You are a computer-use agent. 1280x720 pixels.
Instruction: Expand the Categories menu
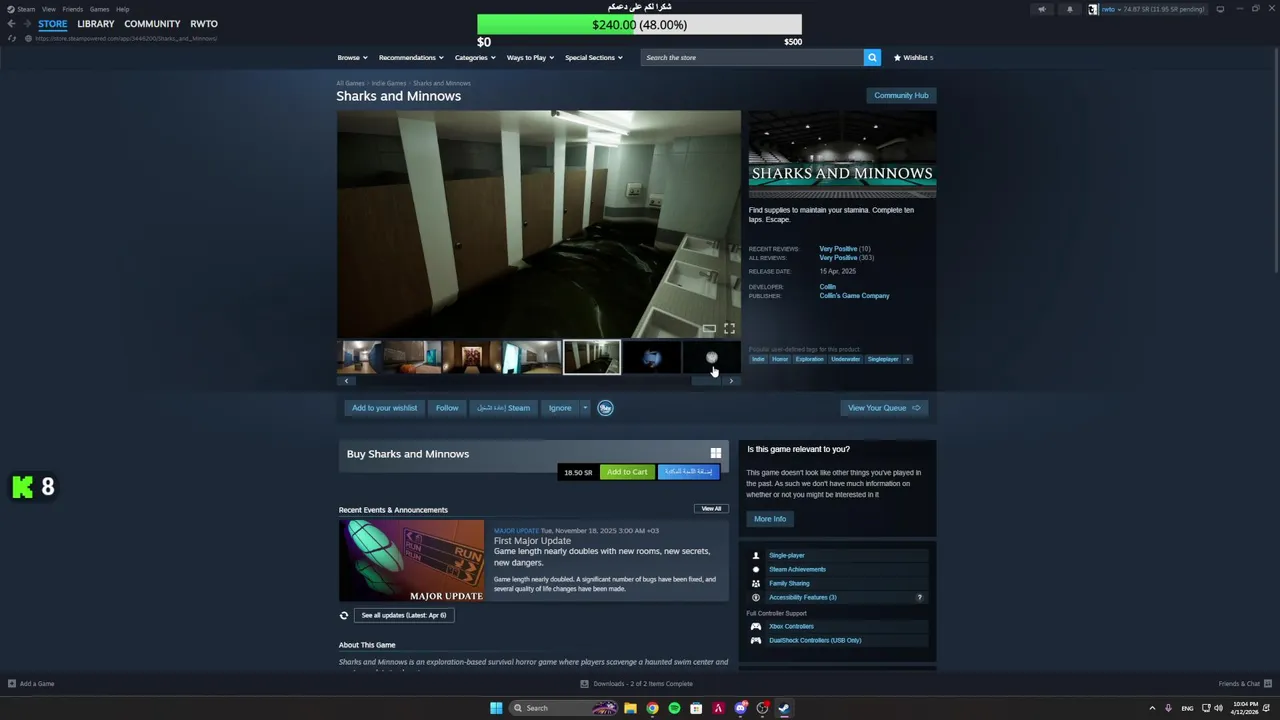pos(475,57)
